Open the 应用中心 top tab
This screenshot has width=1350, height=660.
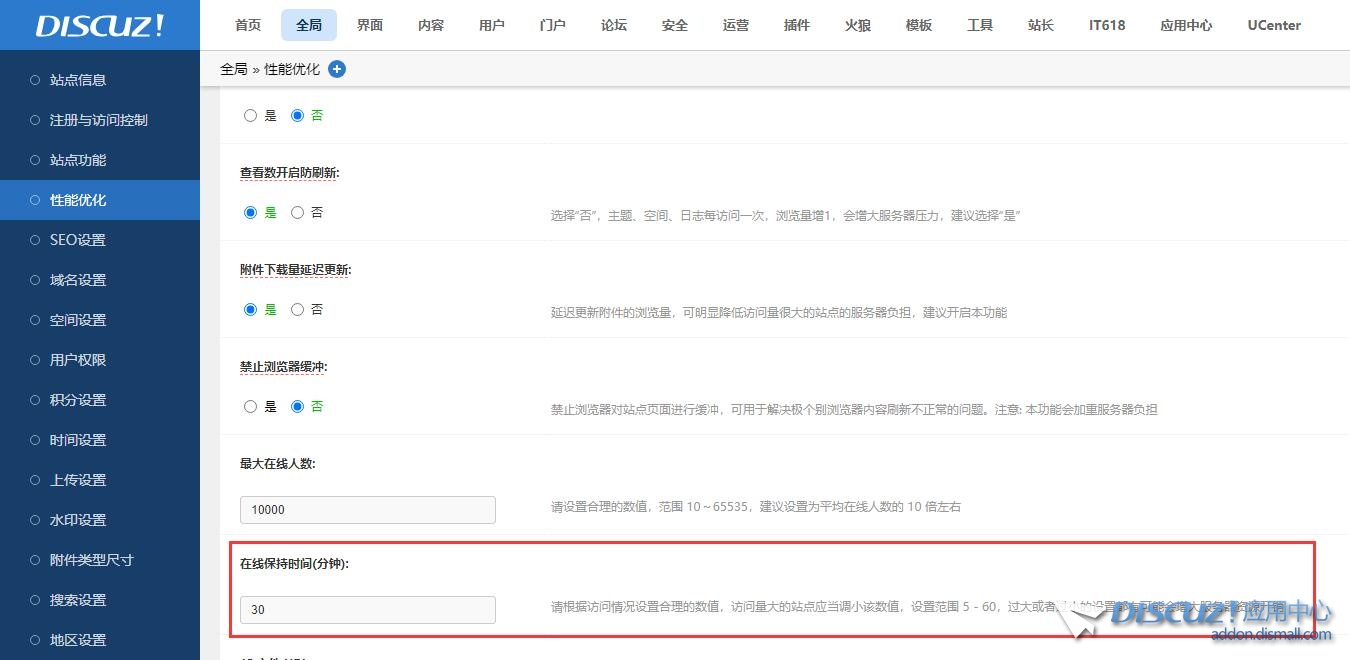(1186, 25)
